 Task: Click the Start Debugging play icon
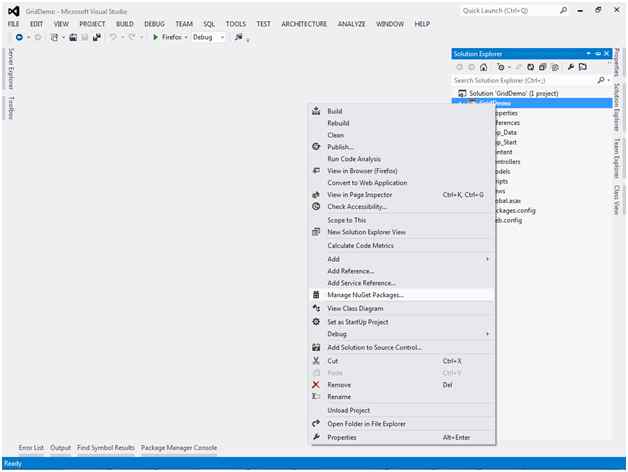[155, 37]
